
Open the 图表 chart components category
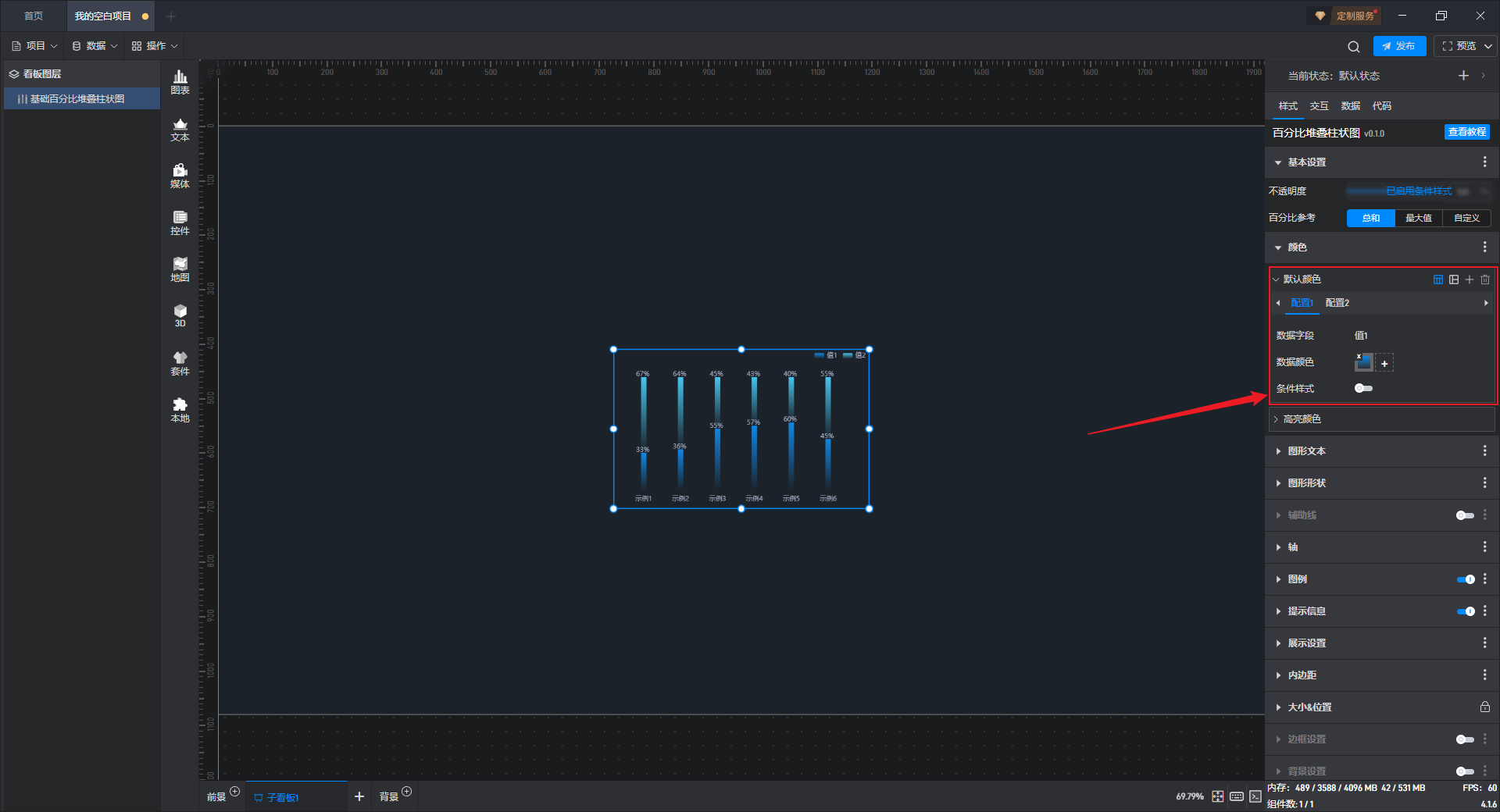click(x=180, y=82)
